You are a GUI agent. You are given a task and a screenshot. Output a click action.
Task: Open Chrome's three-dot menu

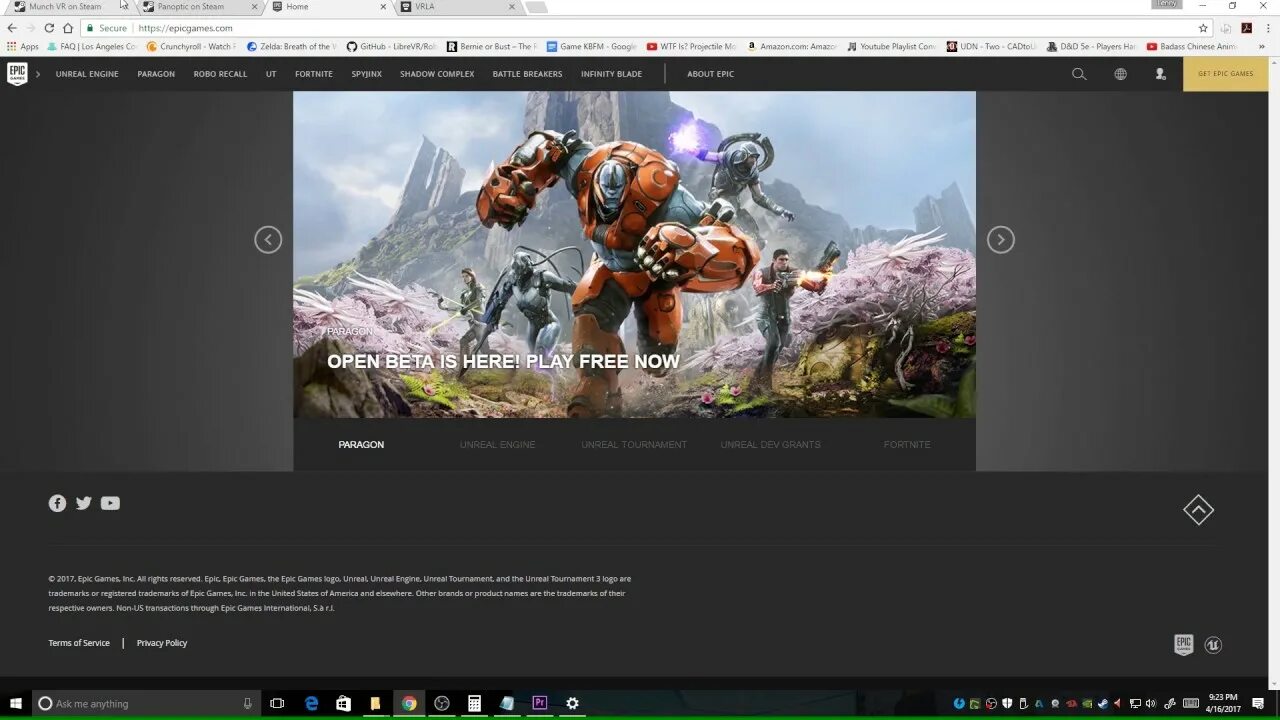tap(1268, 28)
